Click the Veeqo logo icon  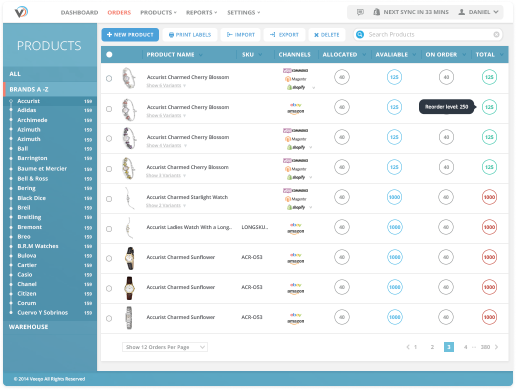coord(21,12)
